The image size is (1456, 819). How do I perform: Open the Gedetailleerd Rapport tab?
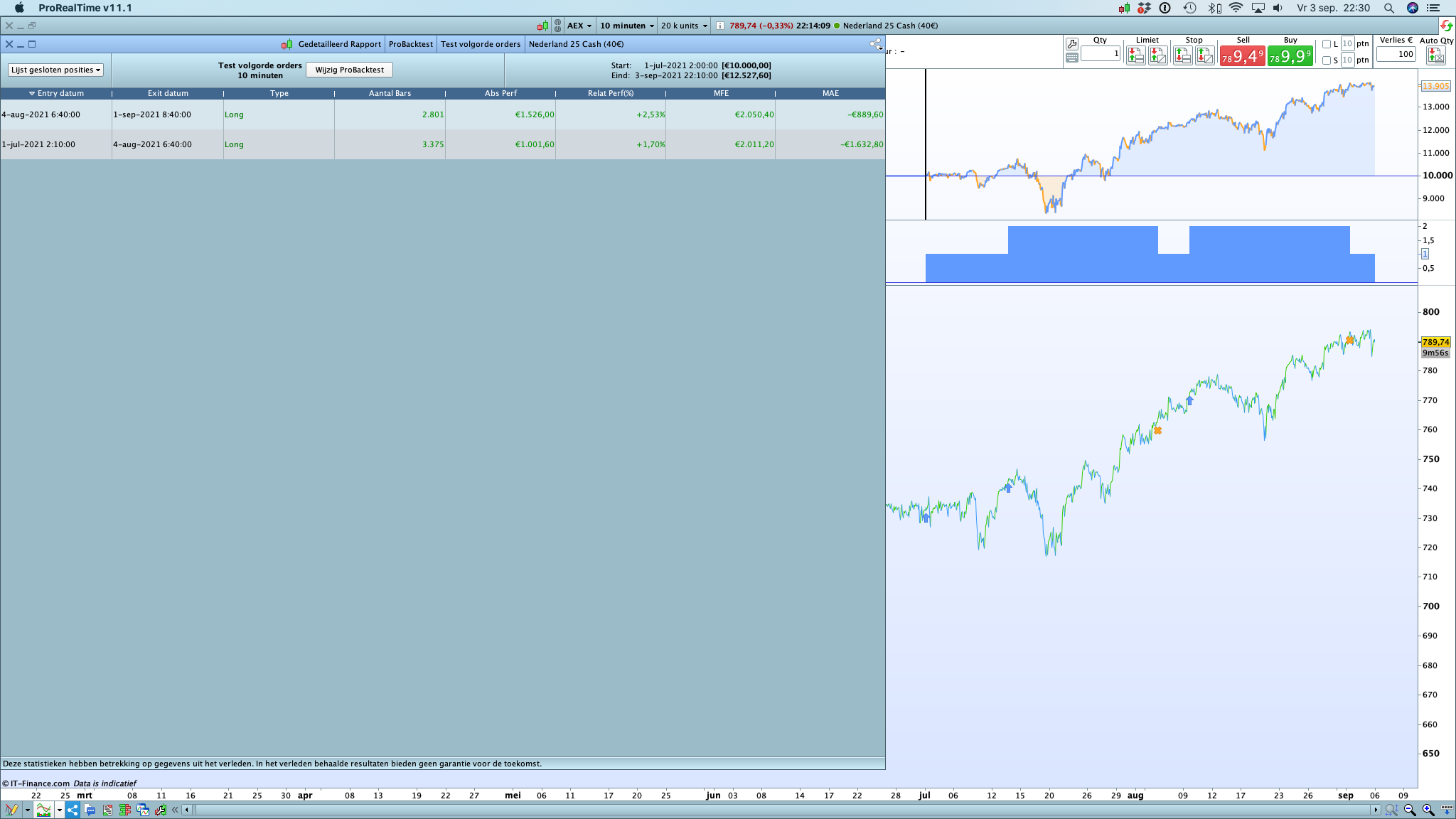pos(339,44)
